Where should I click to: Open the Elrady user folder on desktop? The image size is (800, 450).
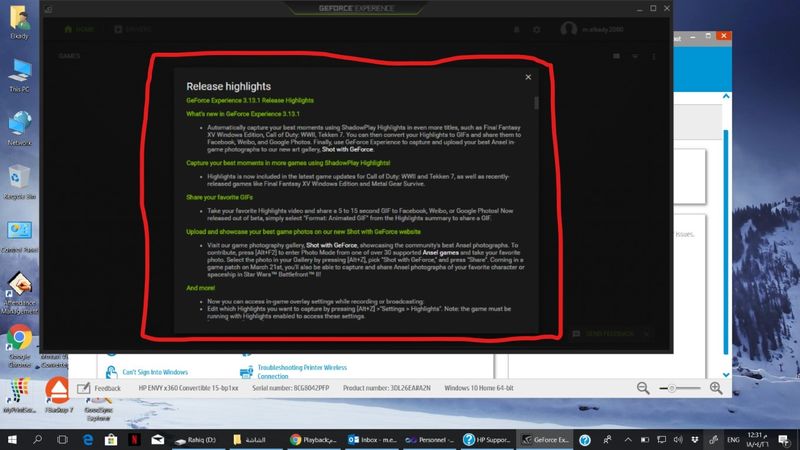pos(19,22)
